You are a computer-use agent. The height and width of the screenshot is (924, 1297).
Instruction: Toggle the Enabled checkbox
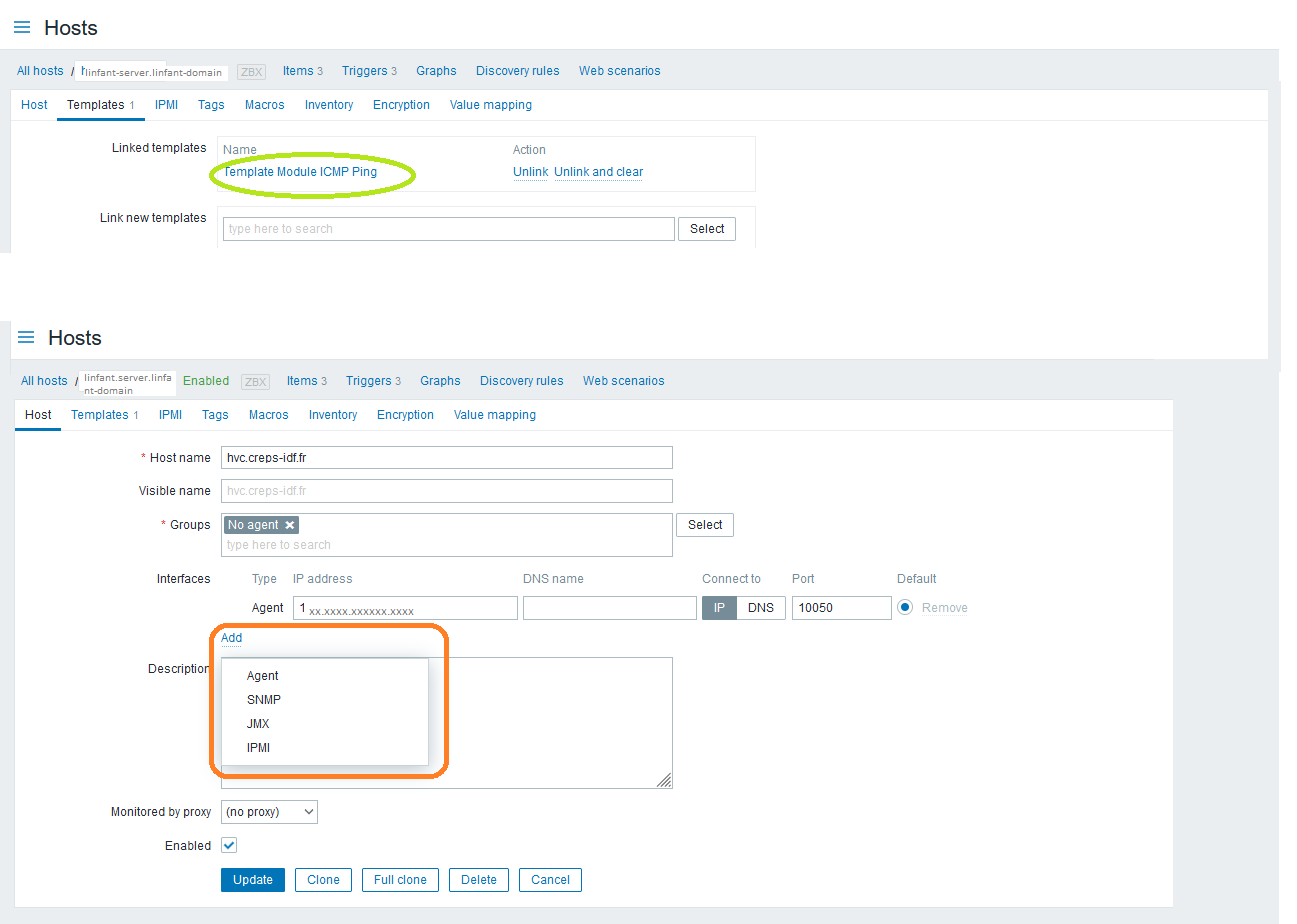tap(229, 845)
